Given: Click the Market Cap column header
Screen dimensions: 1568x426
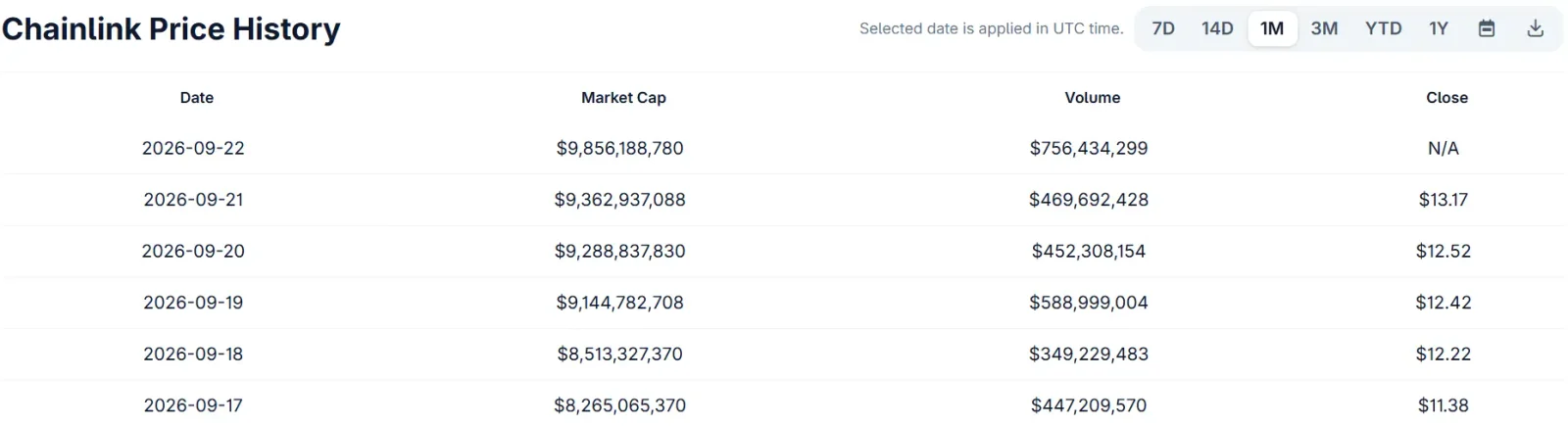Looking at the screenshot, I should (x=623, y=98).
